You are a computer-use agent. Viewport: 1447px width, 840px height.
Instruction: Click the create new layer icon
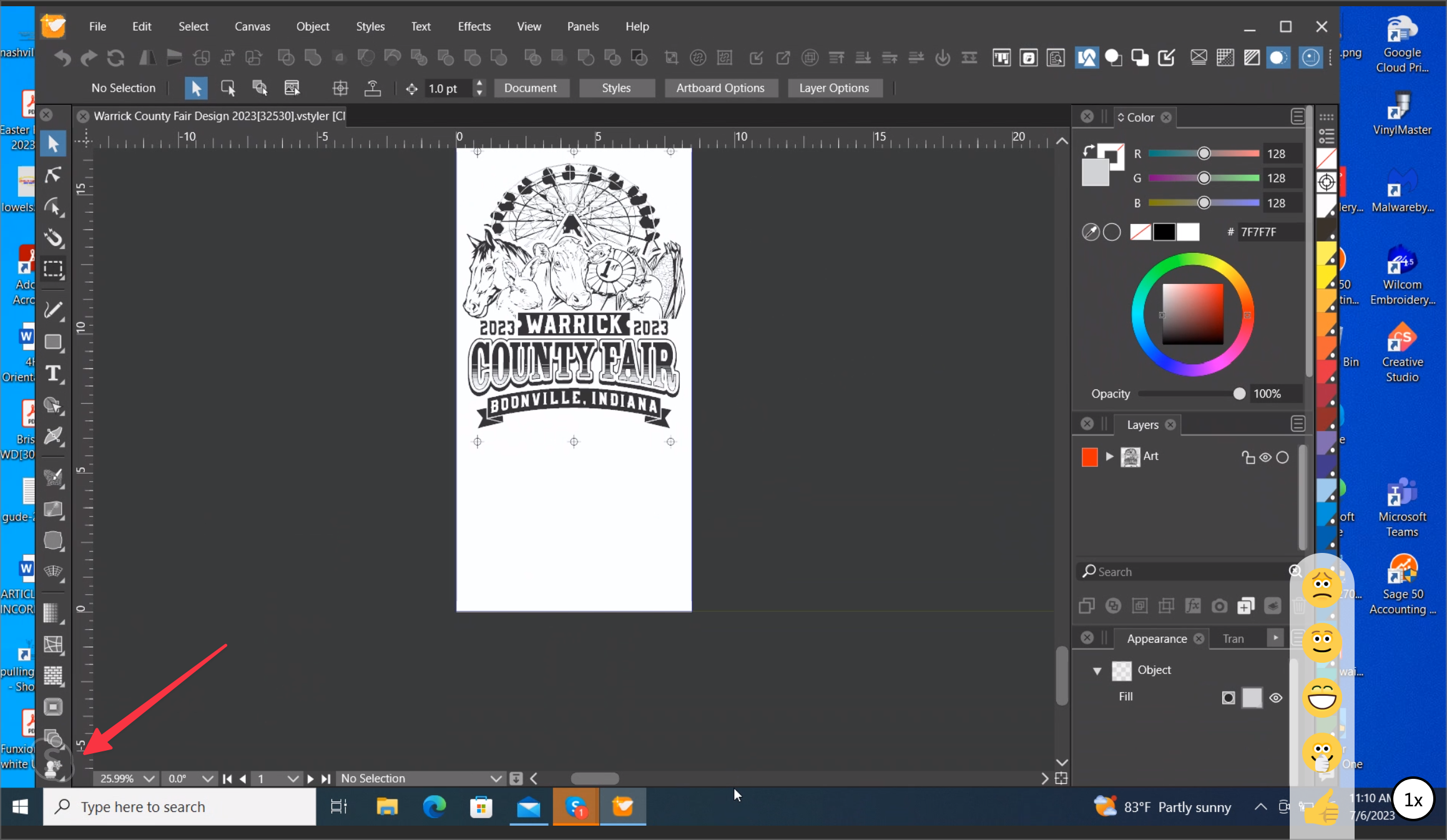pos(1245,606)
